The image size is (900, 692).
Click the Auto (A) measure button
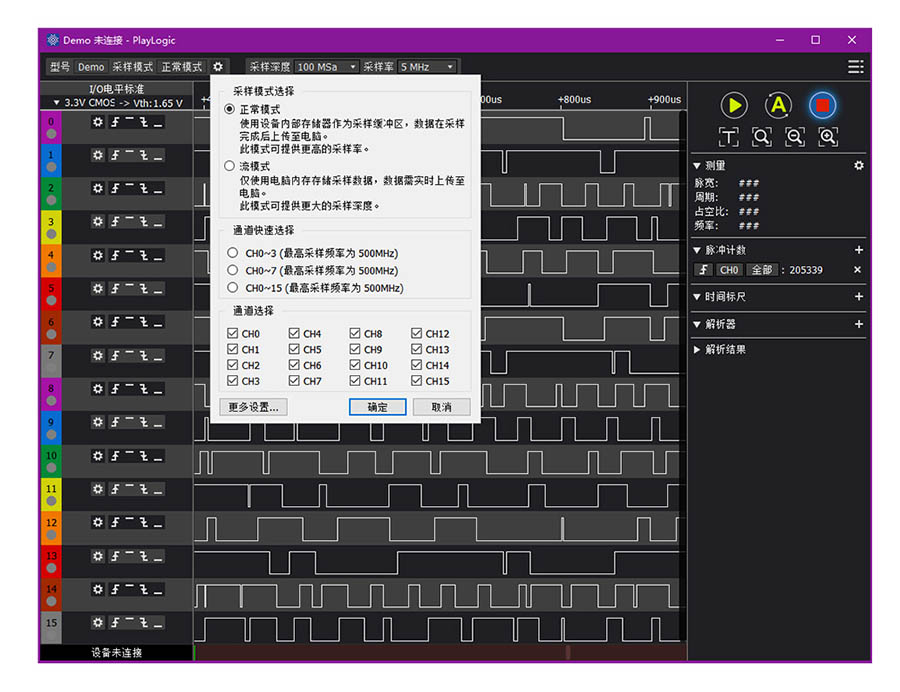click(778, 105)
